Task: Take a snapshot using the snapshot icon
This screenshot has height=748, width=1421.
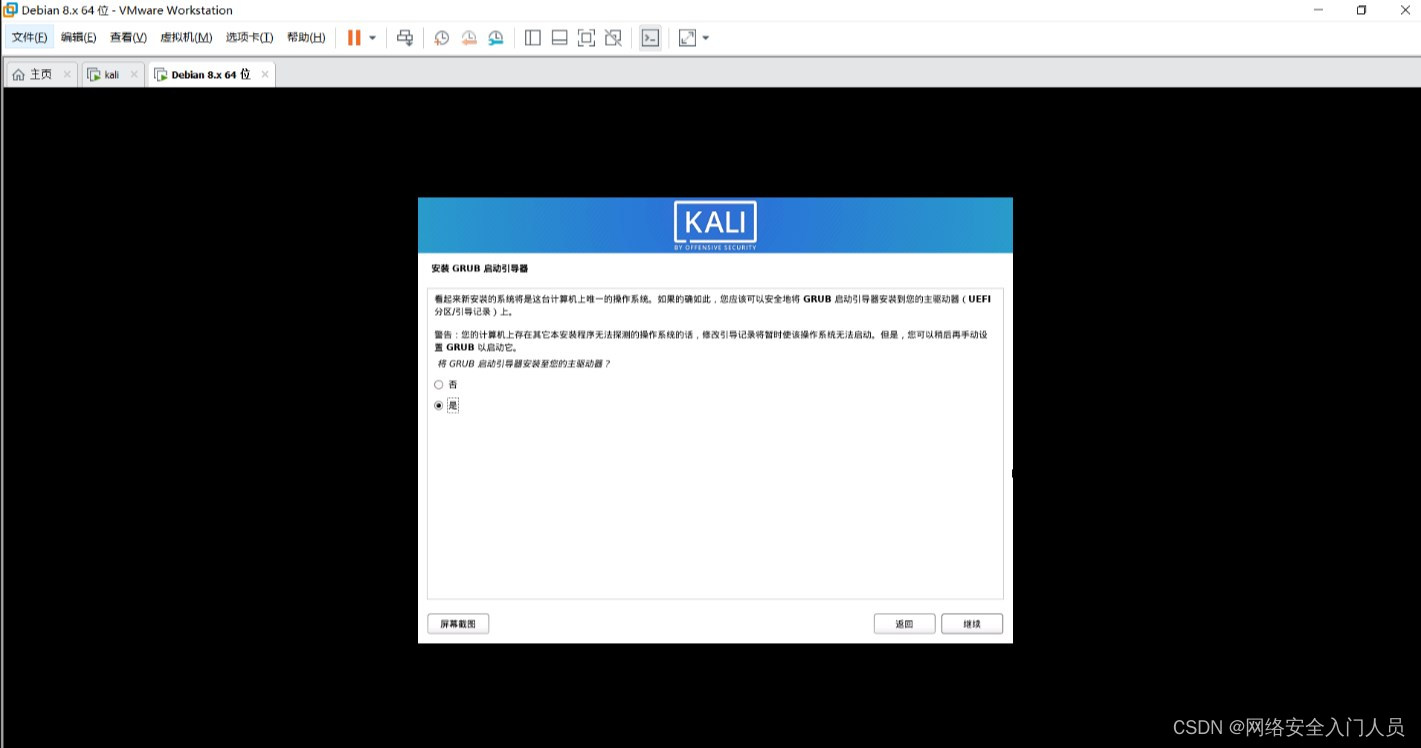Action: pyautogui.click(x=441, y=37)
